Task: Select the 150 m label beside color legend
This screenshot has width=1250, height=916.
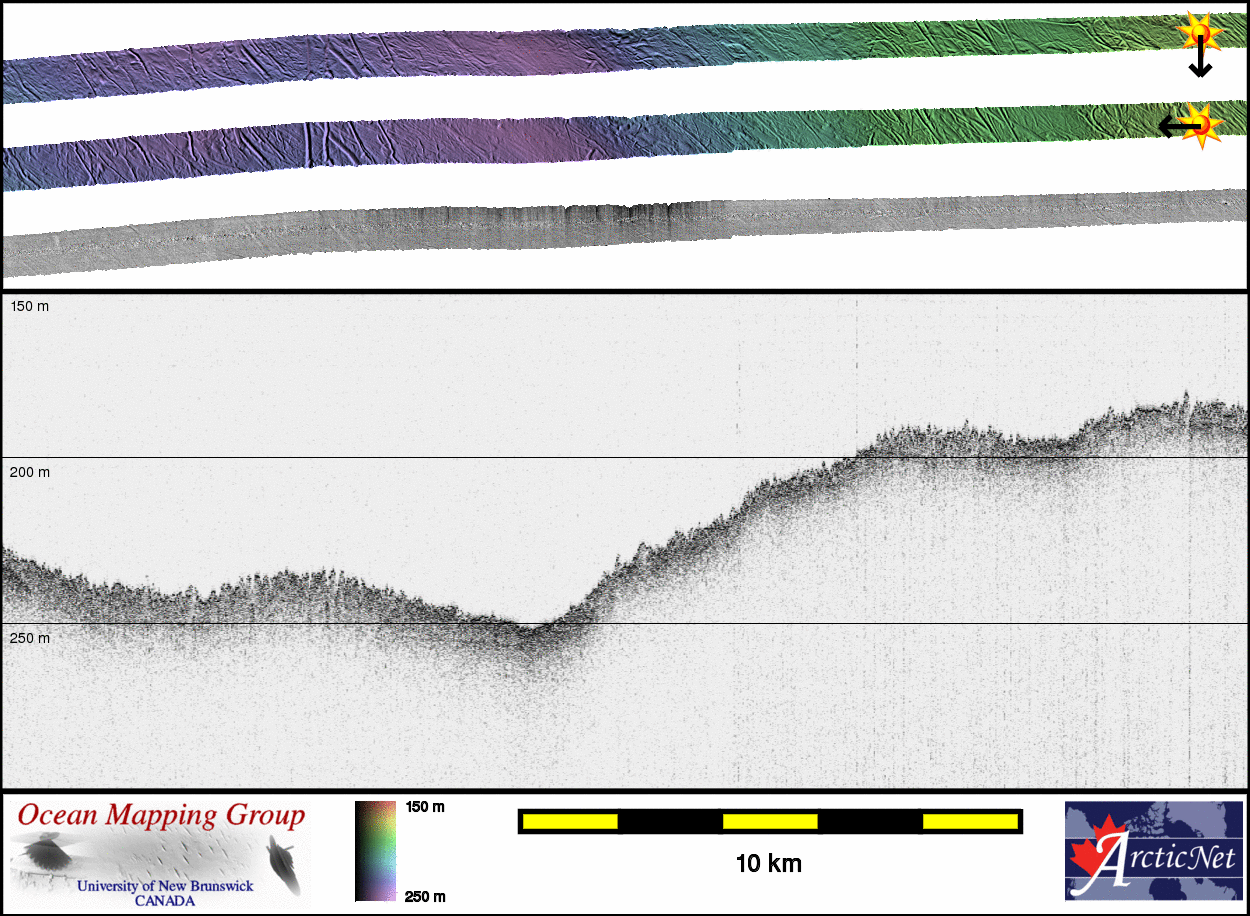Action: 424,807
